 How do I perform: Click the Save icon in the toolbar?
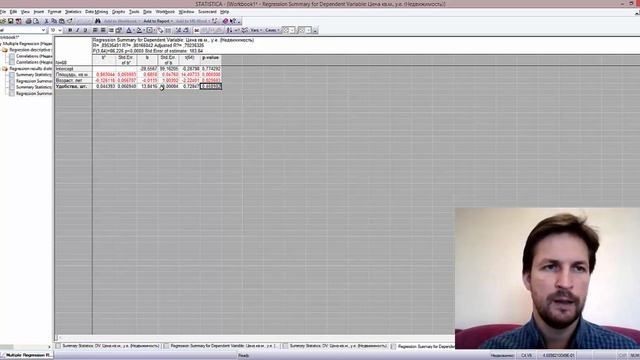11,21
